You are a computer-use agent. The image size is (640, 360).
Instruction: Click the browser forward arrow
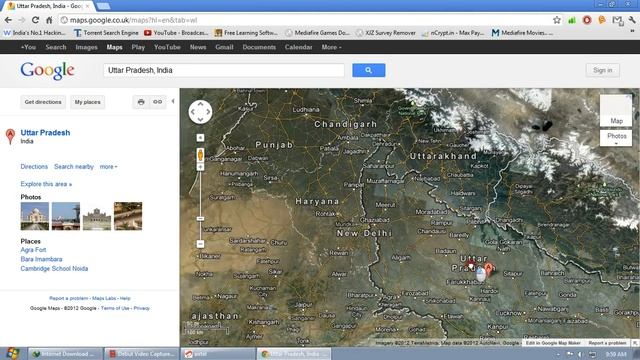[x=21, y=20]
